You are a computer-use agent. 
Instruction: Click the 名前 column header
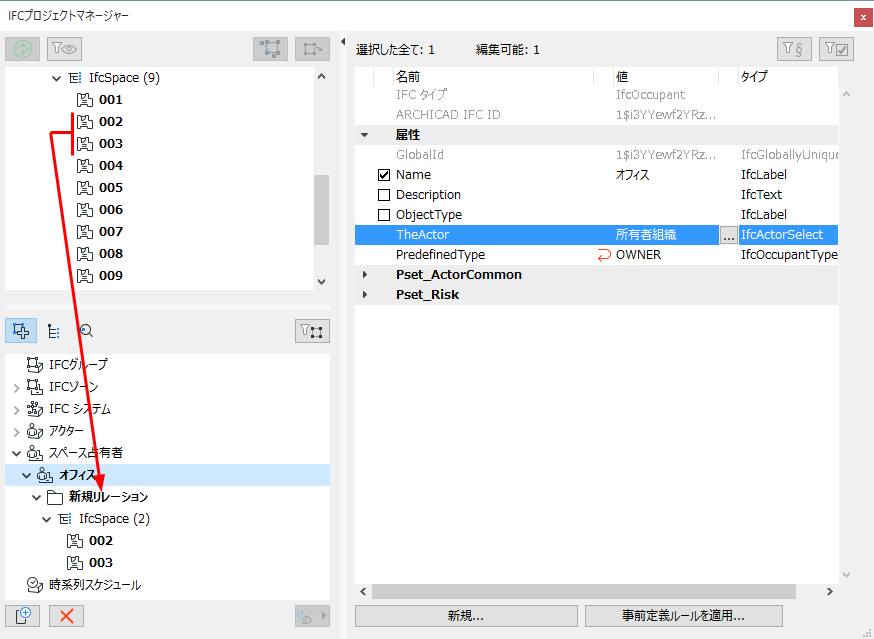tap(408, 76)
